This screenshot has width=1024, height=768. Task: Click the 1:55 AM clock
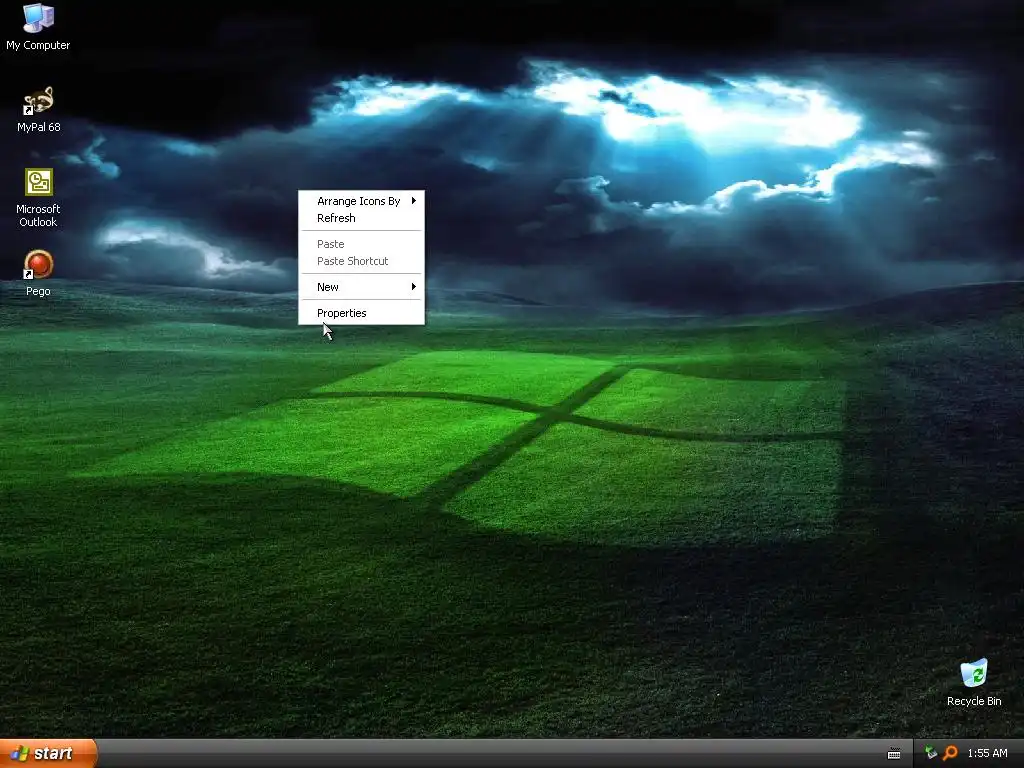(987, 753)
